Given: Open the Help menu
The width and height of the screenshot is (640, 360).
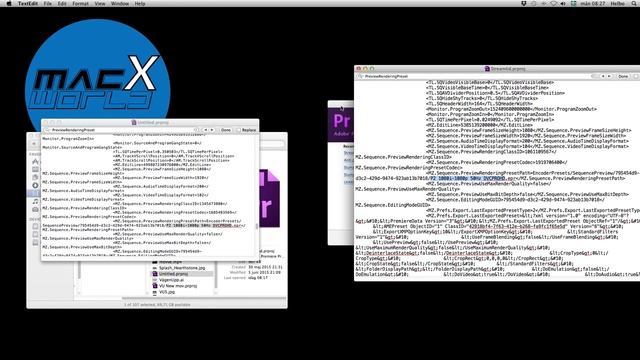Looking at the screenshot, I should [x=140, y=3].
